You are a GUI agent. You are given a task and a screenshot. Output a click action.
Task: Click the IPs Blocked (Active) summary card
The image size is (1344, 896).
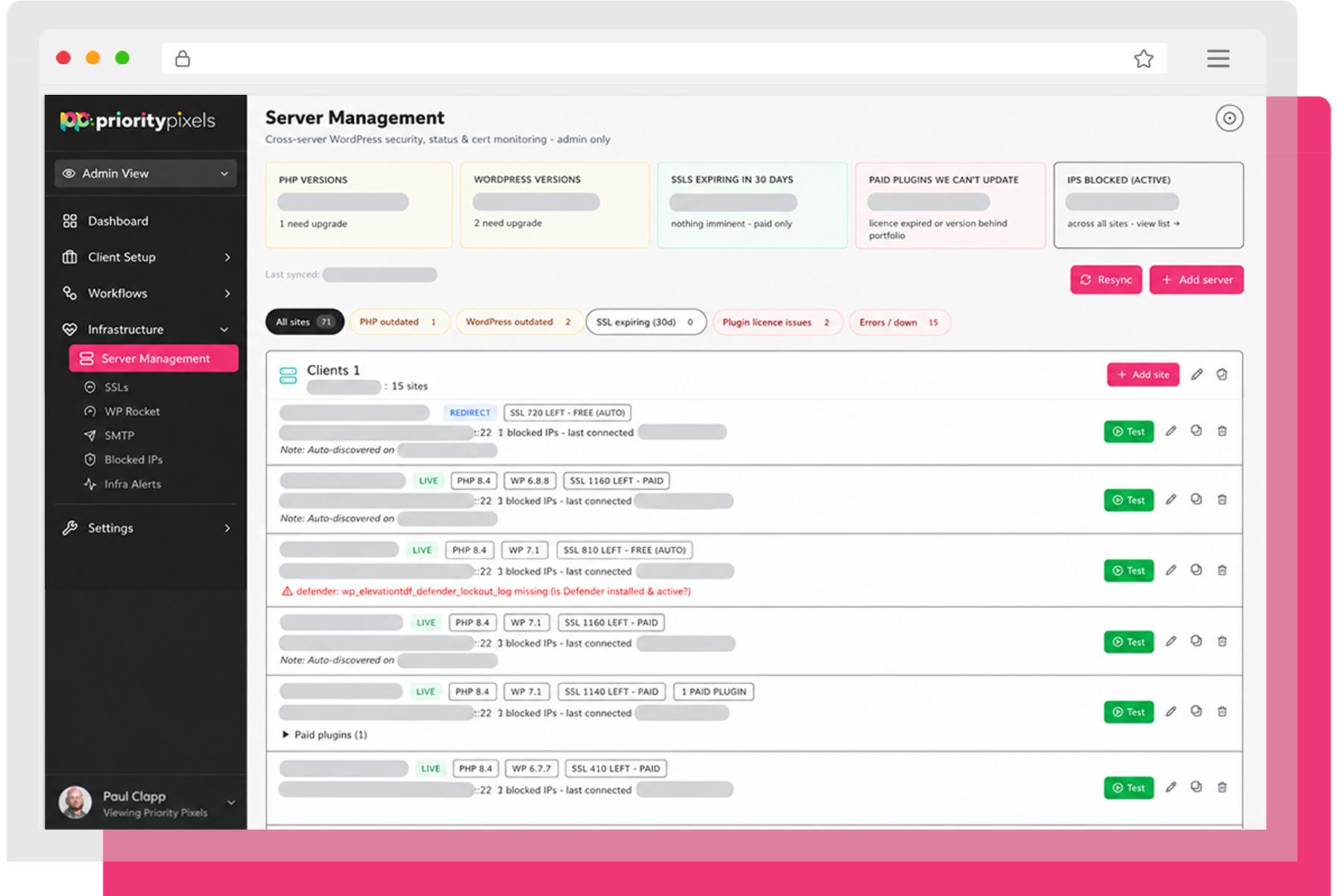(x=1148, y=205)
